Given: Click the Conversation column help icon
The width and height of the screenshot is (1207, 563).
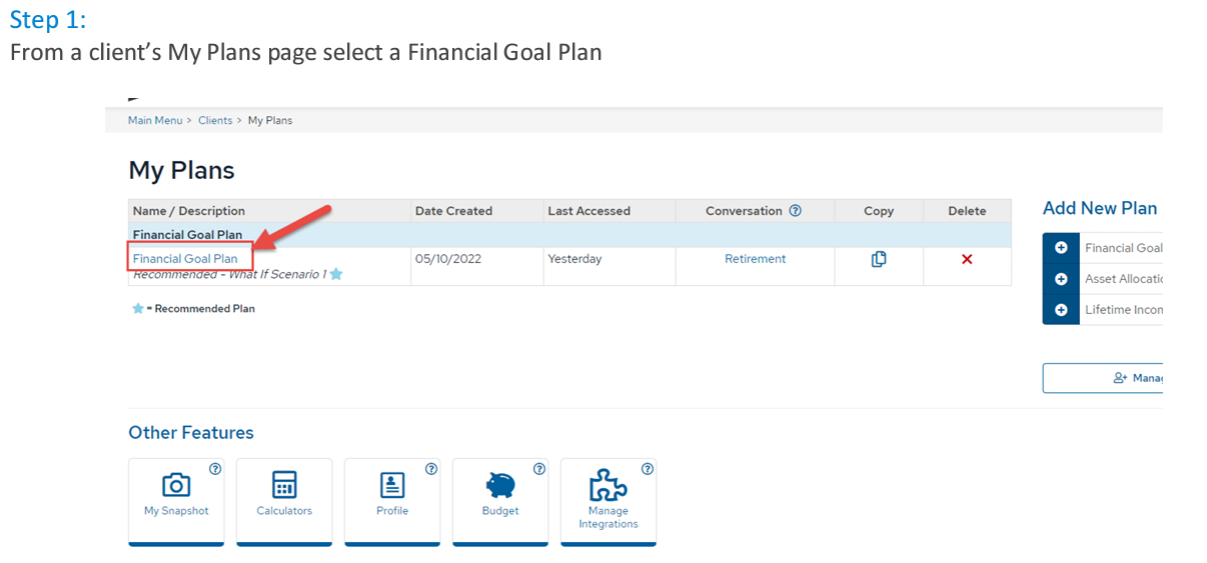Looking at the screenshot, I should click(x=795, y=211).
